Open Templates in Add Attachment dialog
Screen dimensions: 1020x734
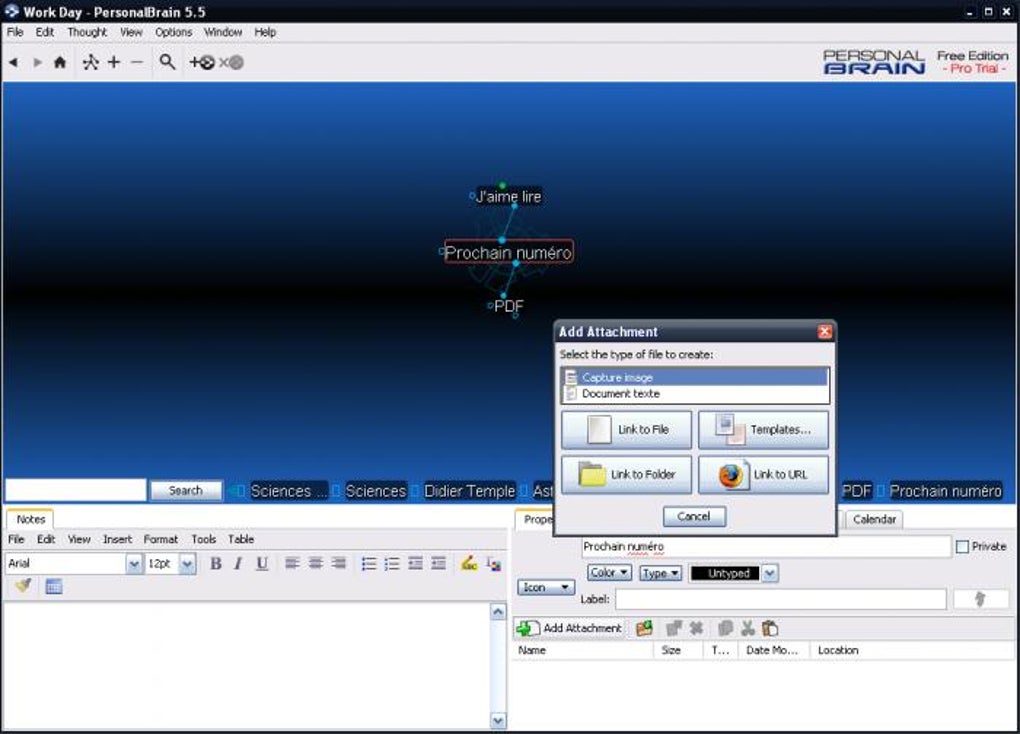tap(763, 430)
